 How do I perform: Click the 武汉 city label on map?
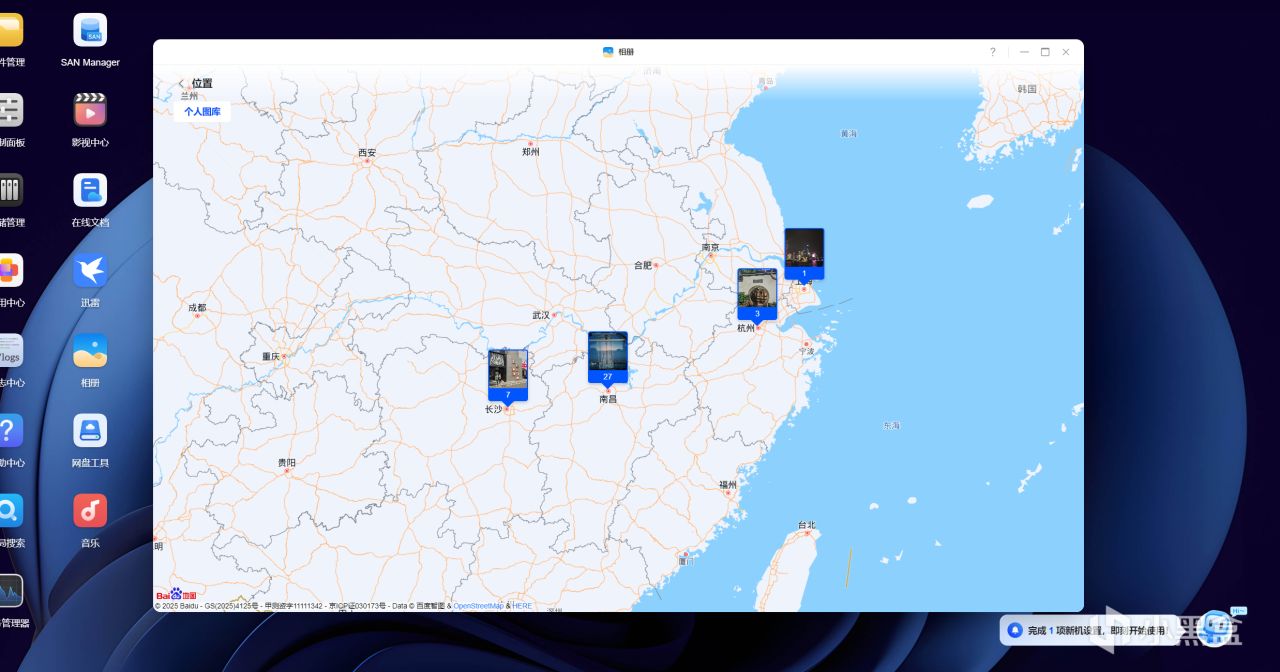541,315
